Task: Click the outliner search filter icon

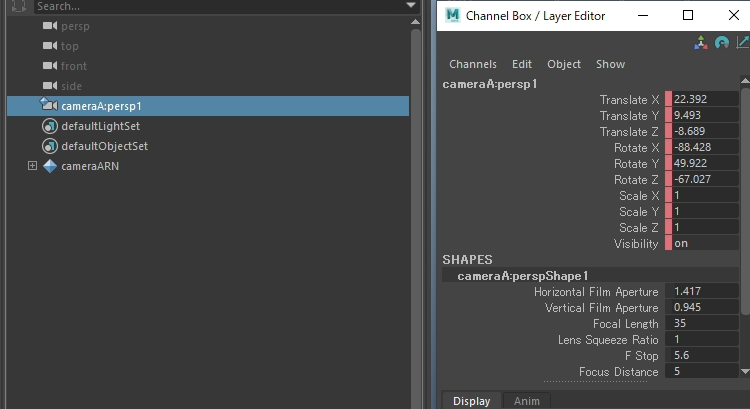Action: click(x=19, y=6)
